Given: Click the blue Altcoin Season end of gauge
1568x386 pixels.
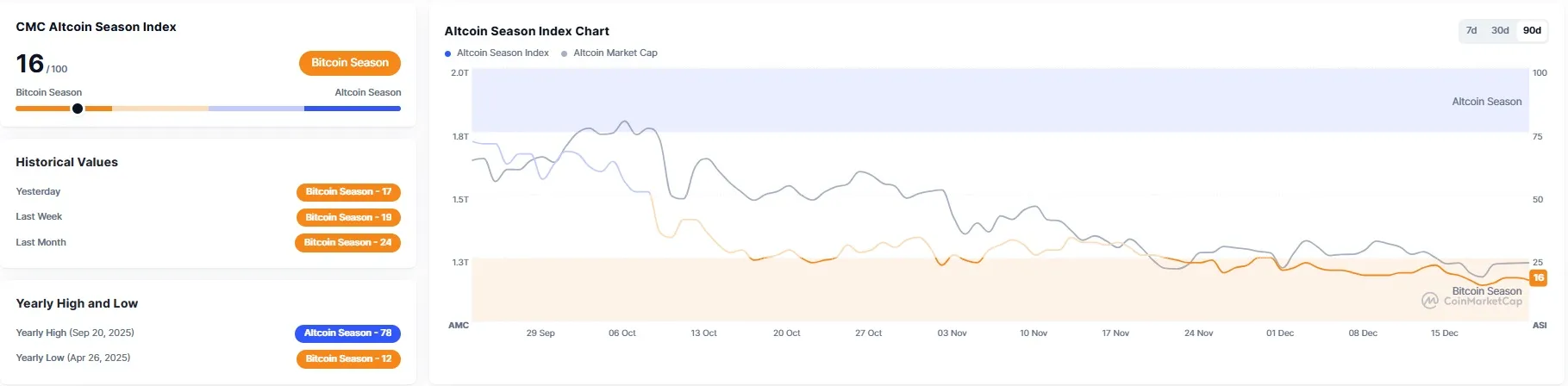Looking at the screenshot, I should coord(352,109).
